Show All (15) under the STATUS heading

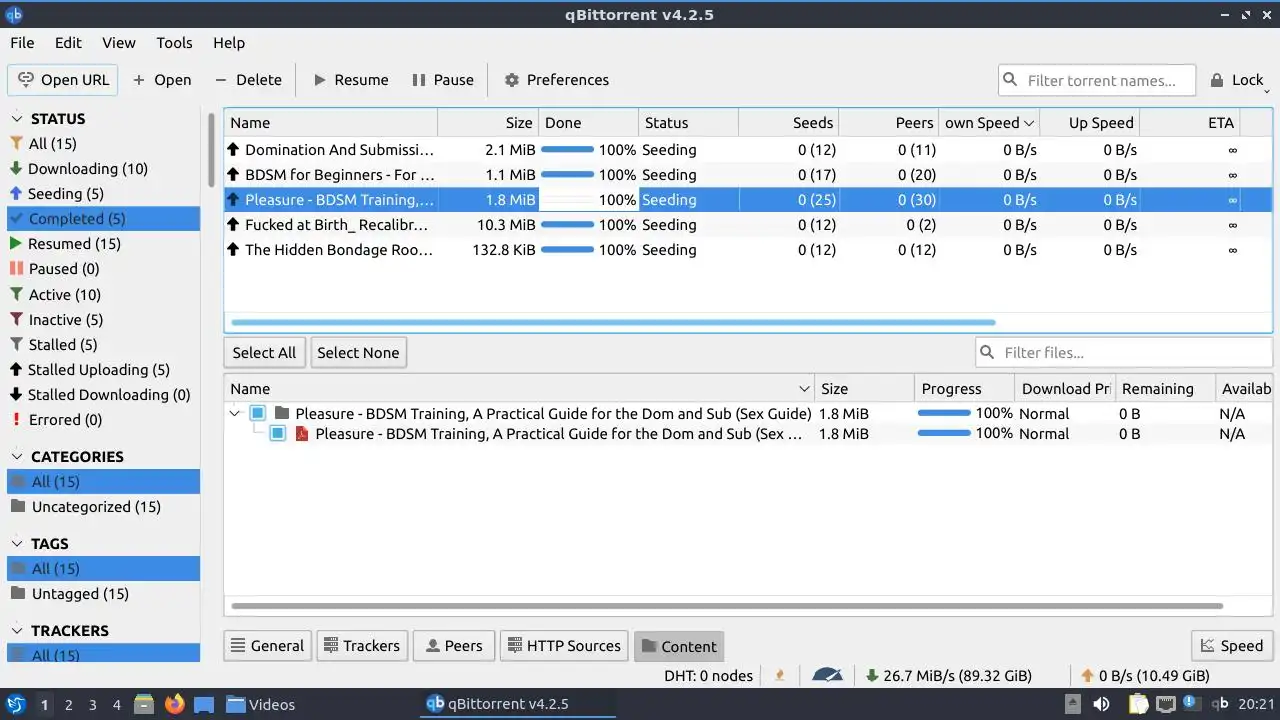pyautogui.click(x=103, y=144)
